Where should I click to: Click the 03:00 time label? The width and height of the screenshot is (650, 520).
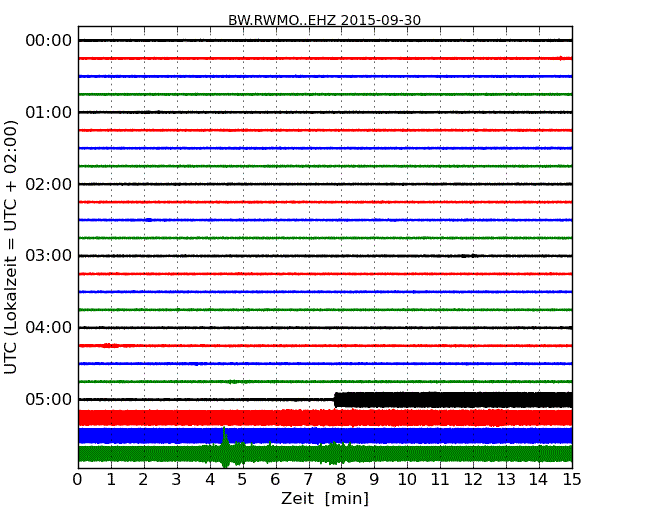[x=49, y=256]
